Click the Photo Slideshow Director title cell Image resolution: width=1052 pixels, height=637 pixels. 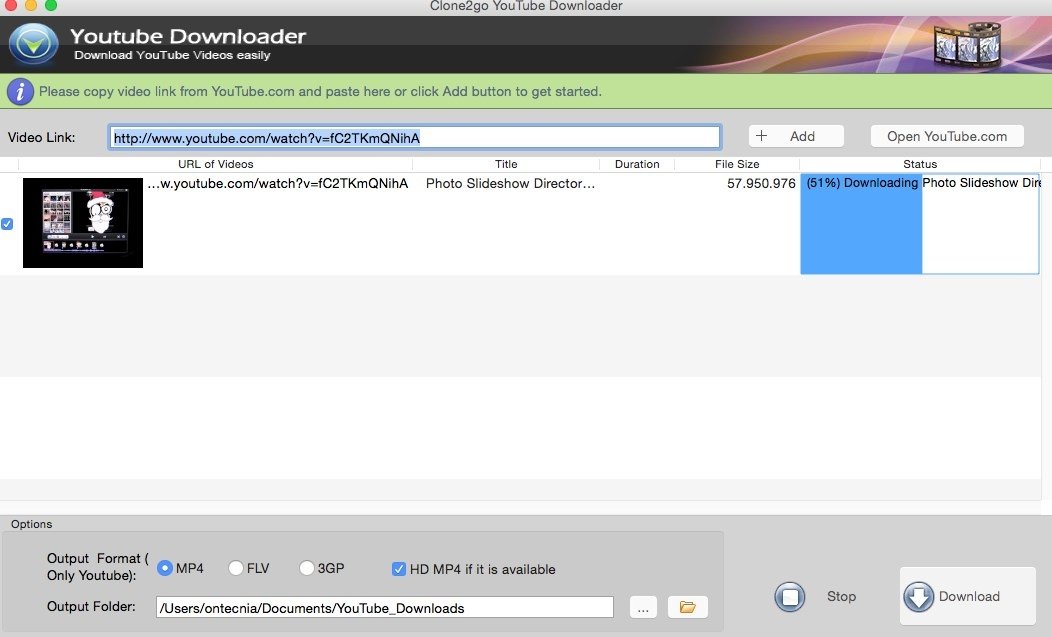tap(511, 183)
